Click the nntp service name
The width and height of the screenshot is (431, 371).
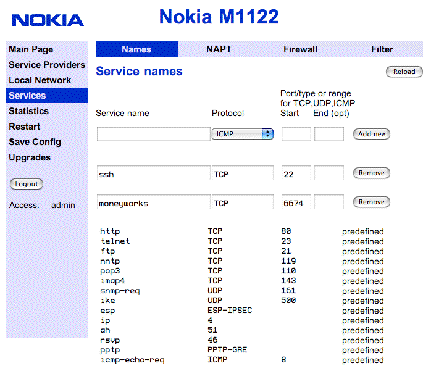[x=110, y=261]
